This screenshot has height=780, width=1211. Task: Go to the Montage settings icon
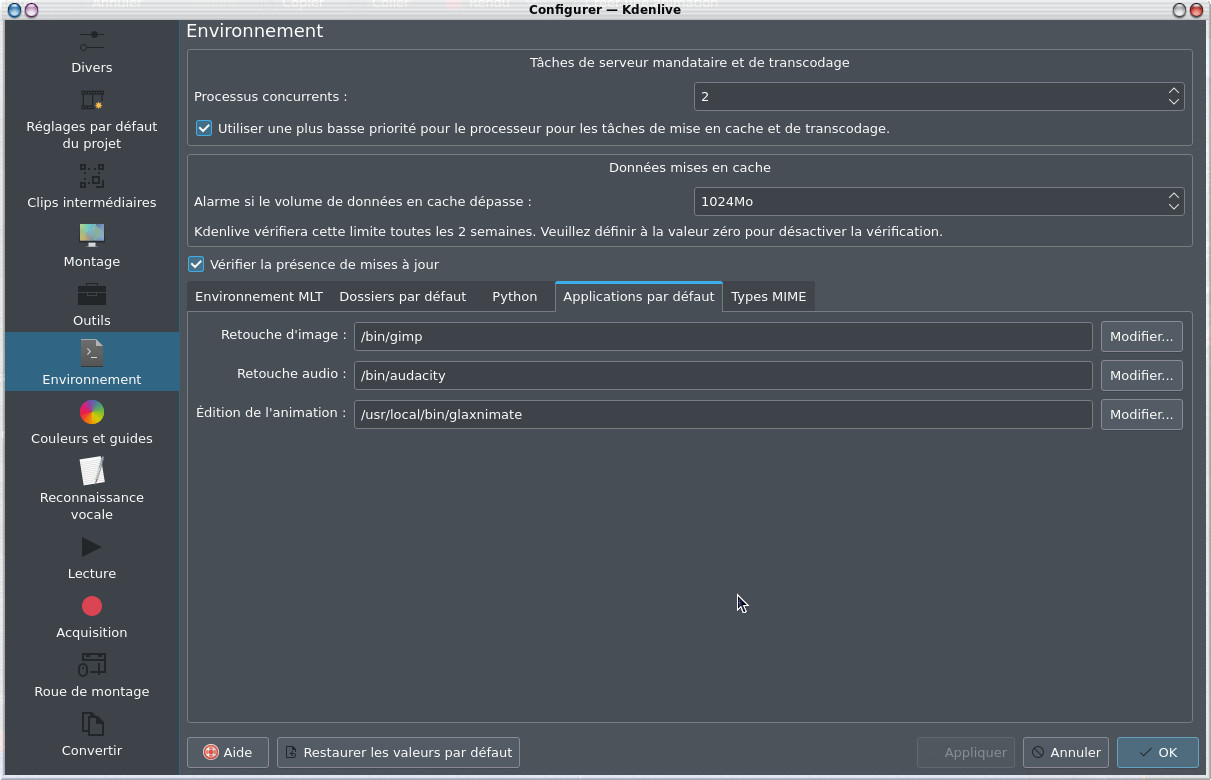click(92, 236)
